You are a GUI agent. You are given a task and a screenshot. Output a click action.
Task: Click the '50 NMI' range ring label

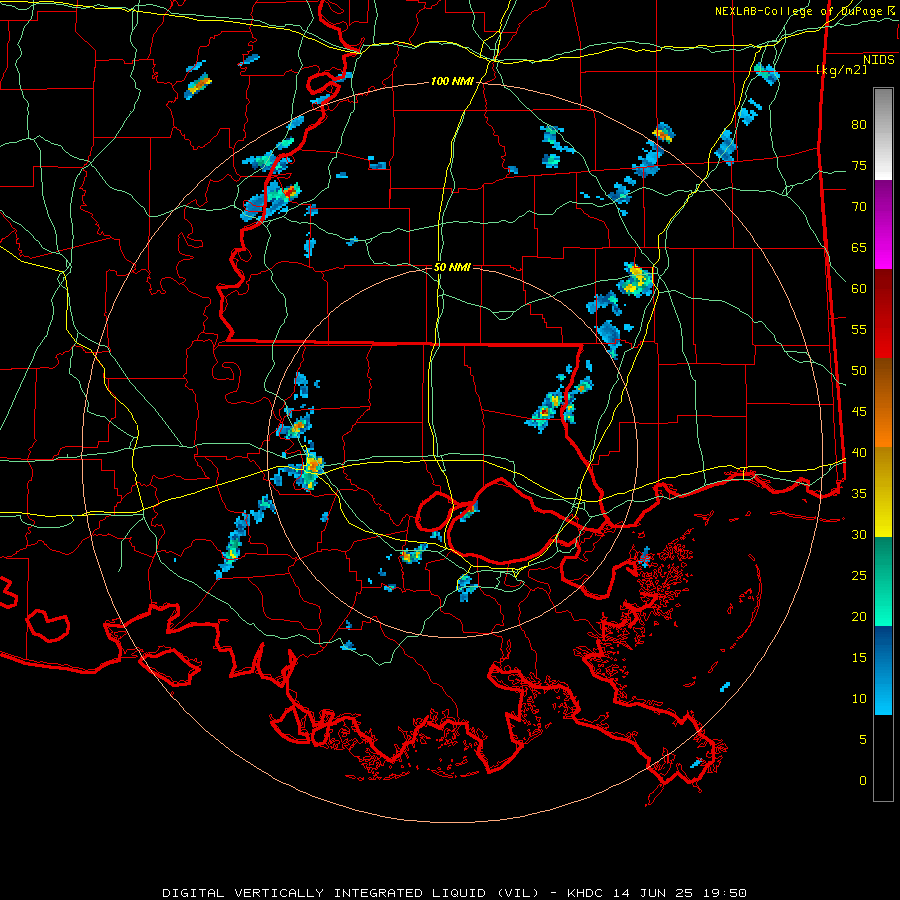point(452,267)
